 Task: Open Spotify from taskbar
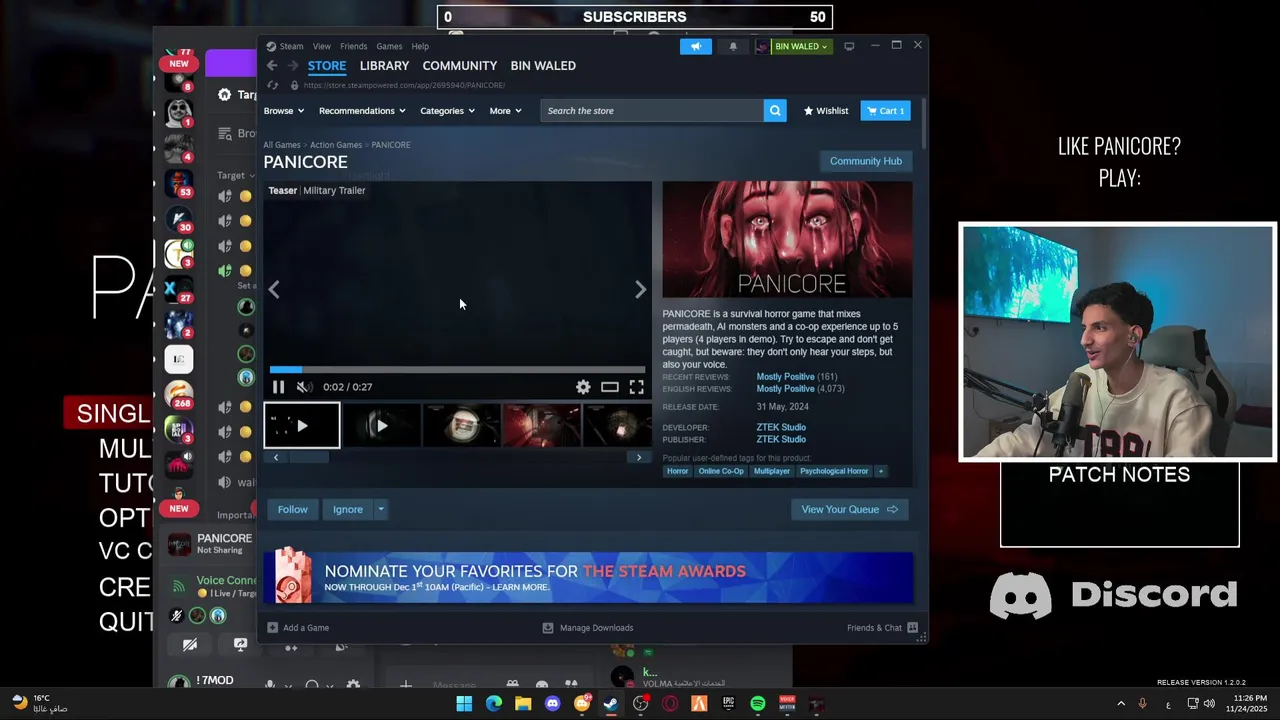click(758, 704)
